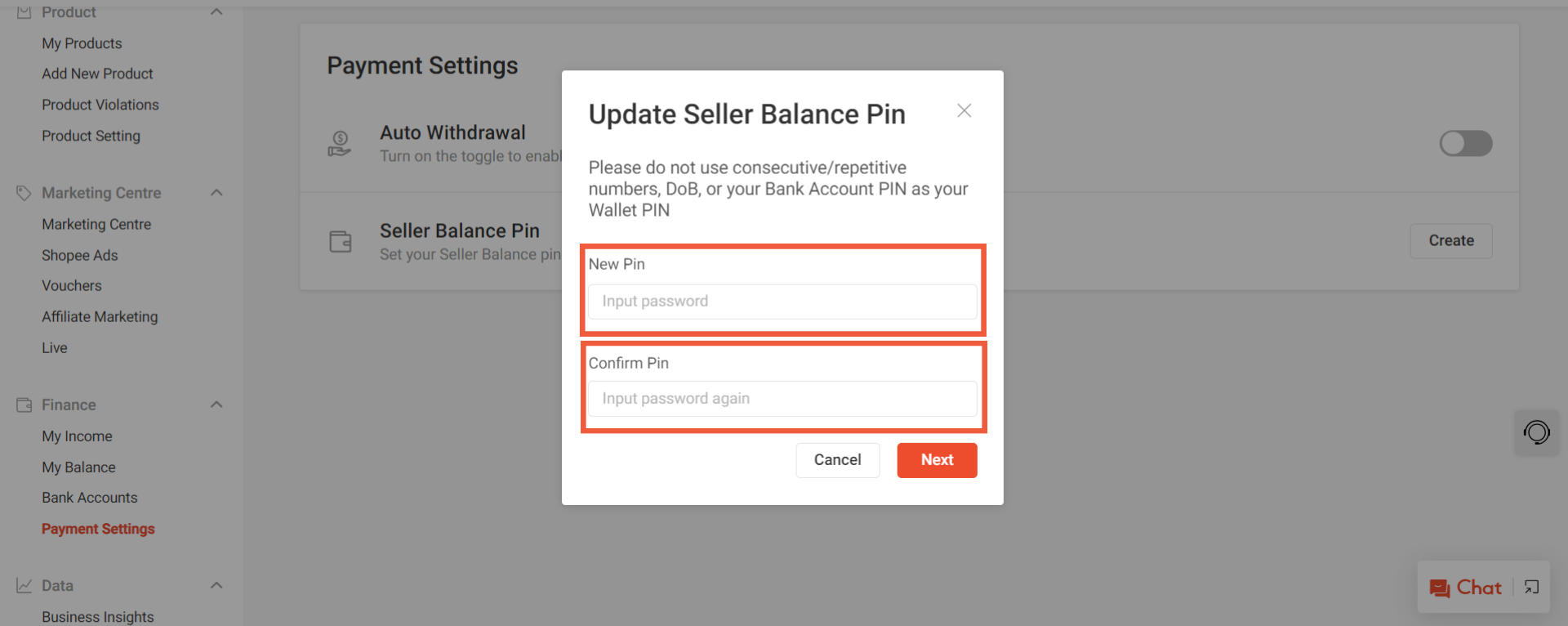This screenshot has height=626, width=1568.
Task: Focus the Confirm Pin input field
Action: [782, 399]
